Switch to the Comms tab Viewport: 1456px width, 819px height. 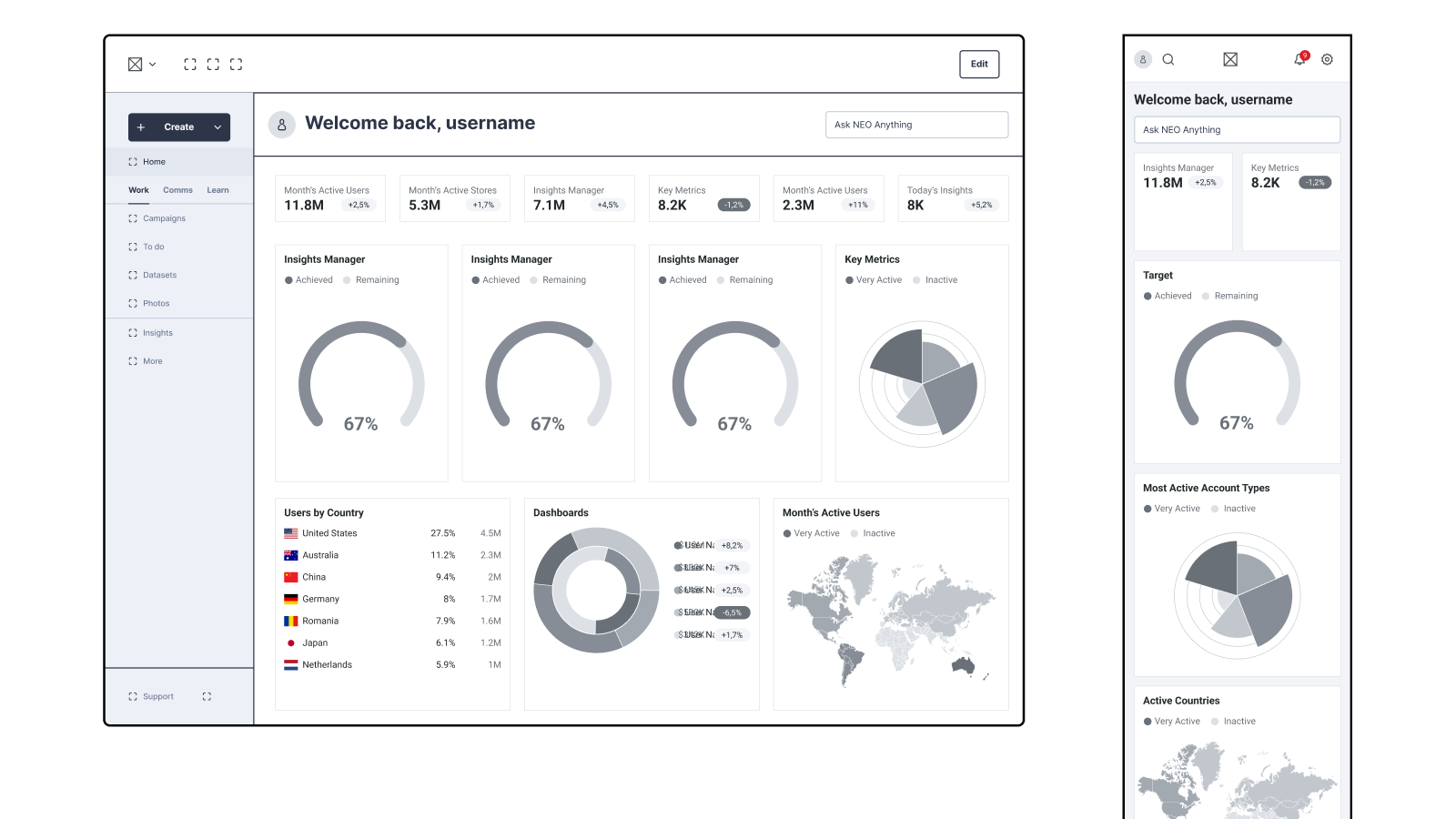tap(177, 190)
